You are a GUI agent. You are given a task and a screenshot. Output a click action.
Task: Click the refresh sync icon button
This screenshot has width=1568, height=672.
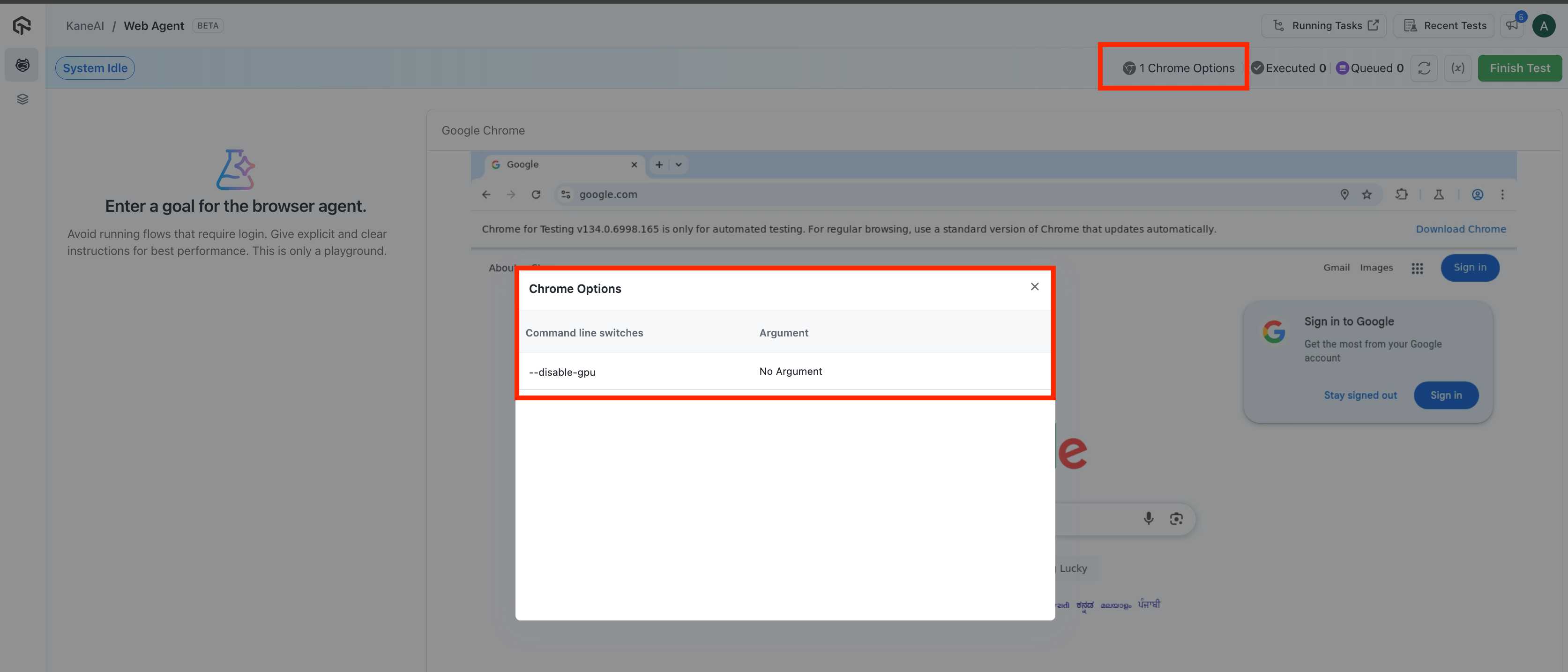click(1424, 68)
